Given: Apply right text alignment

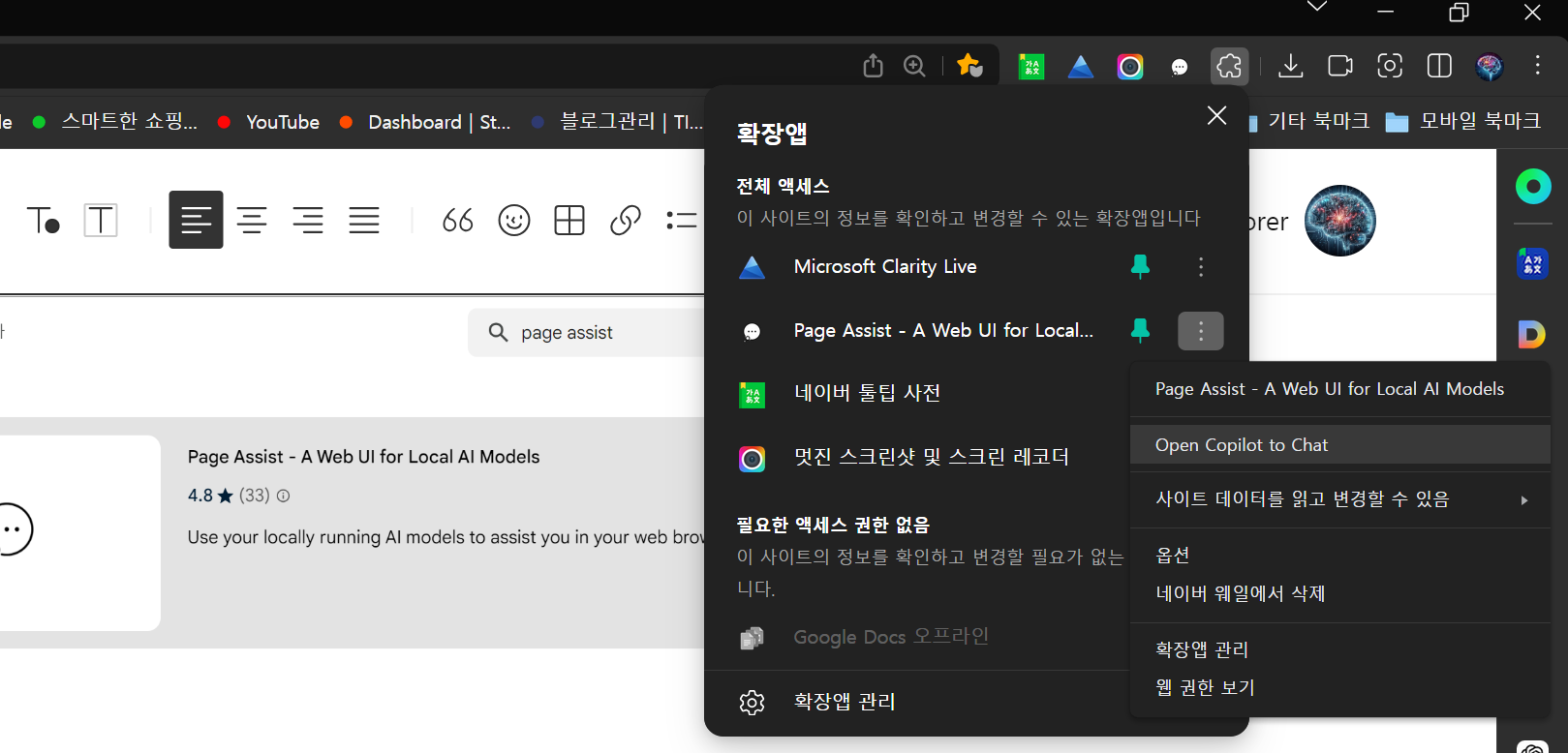Looking at the screenshot, I should click(308, 221).
